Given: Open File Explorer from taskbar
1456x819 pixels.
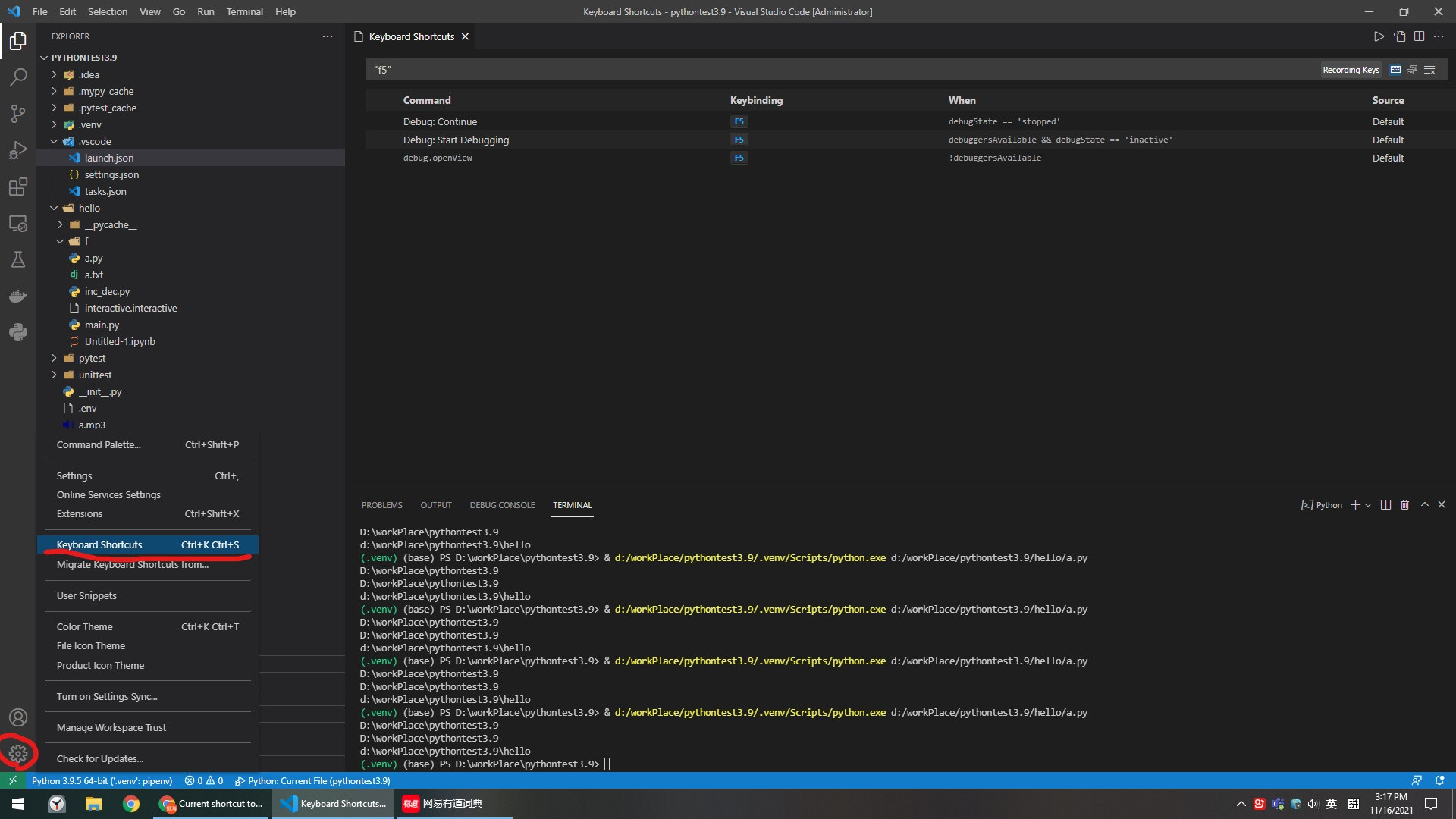Looking at the screenshot, I should tap(93, 804).
